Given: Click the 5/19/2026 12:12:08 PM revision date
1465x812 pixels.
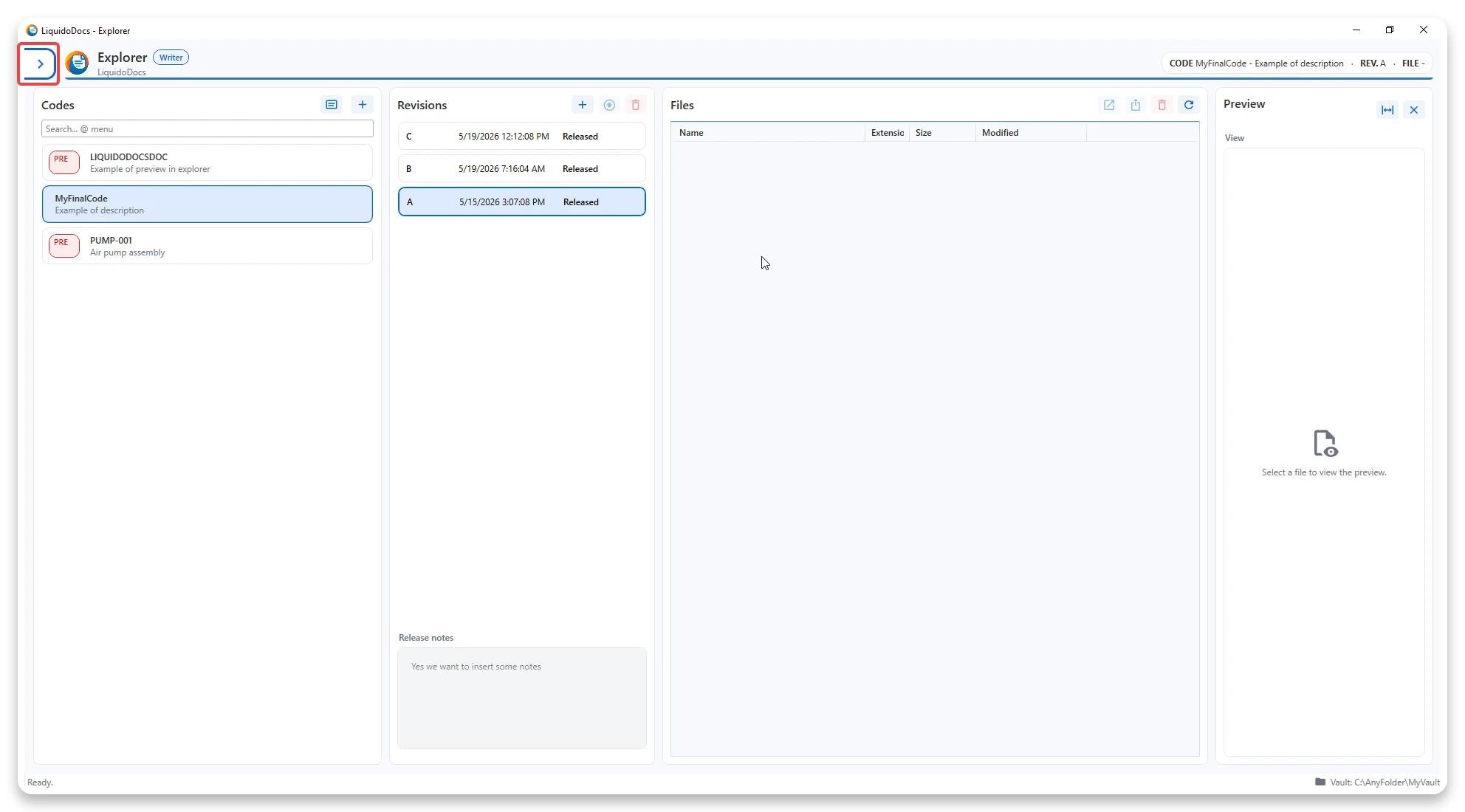Looking at the screenshot, I should (504, 137).
